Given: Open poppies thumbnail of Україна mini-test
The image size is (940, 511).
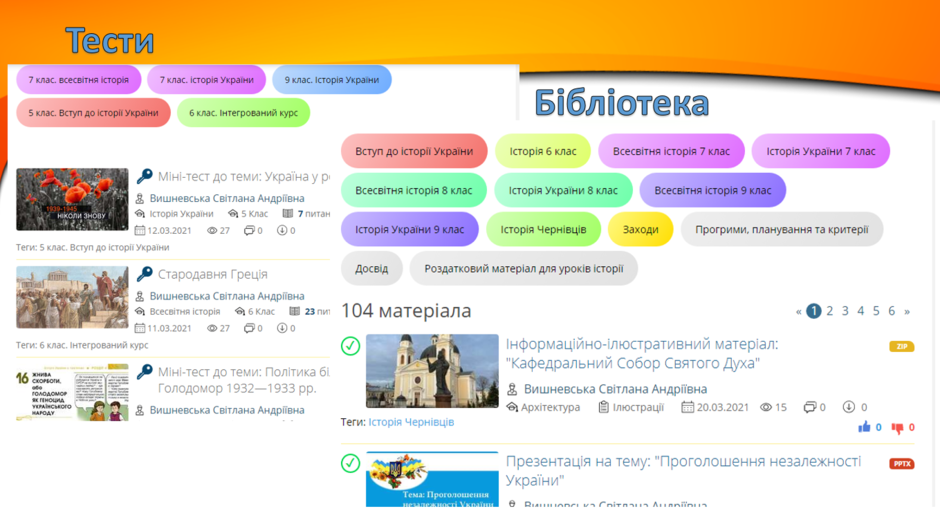Looking at the screenshot, I should [72, 199].
